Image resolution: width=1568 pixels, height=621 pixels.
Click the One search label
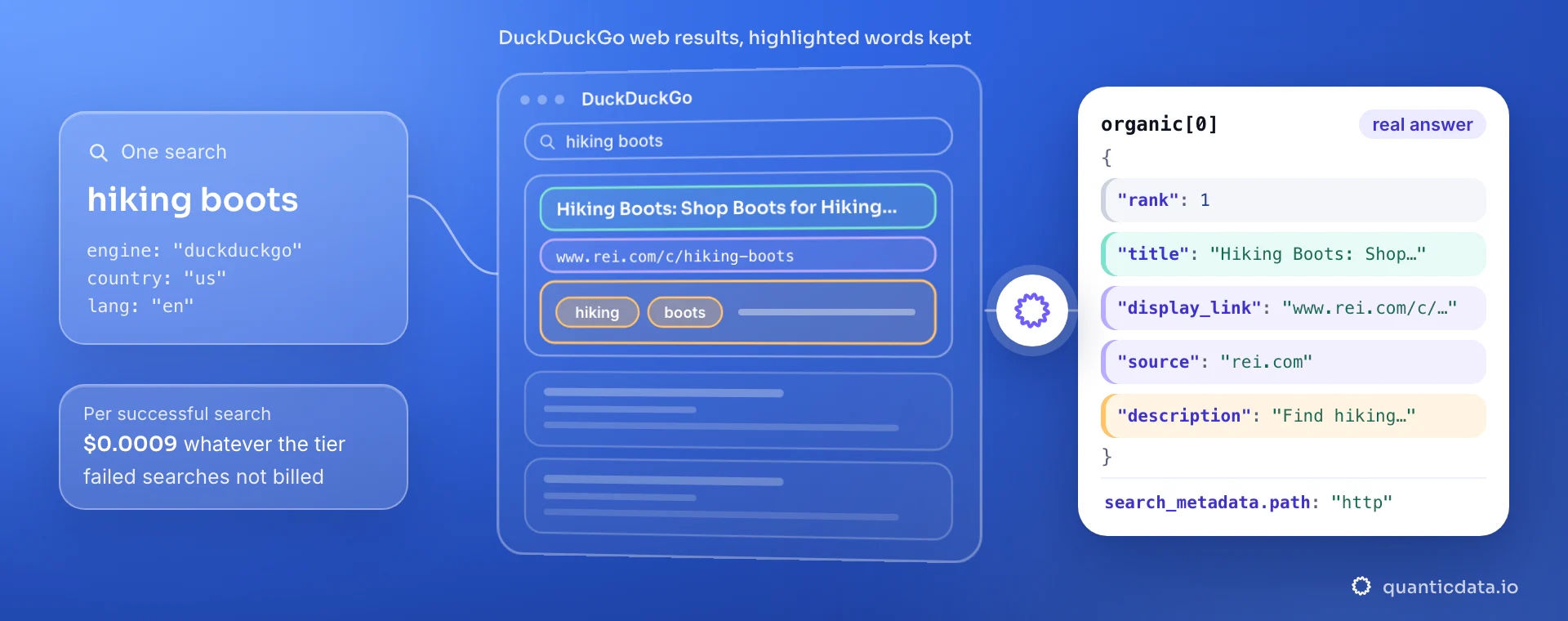174,152
